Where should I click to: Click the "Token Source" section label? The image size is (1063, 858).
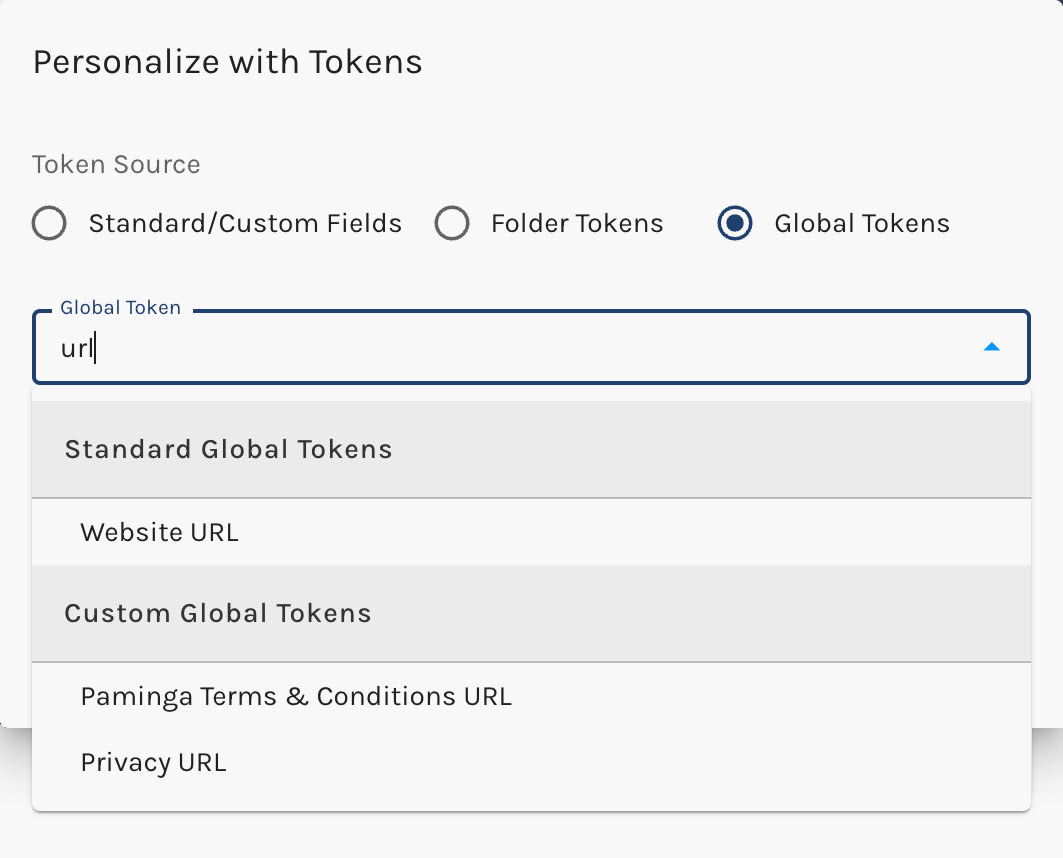click(116, 164)
